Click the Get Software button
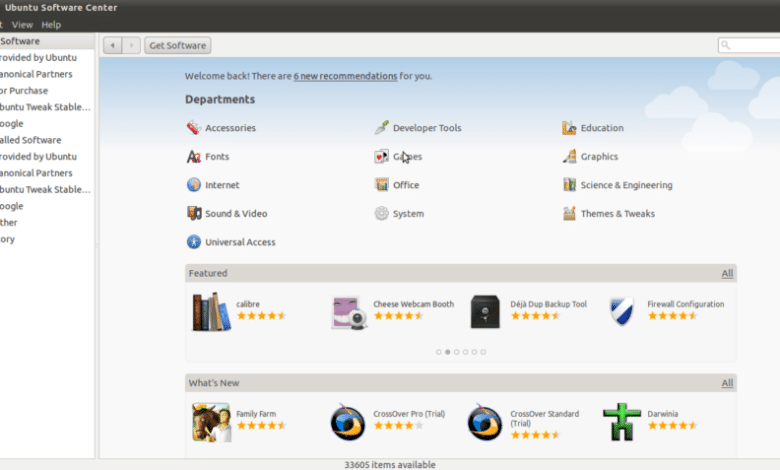Viewport: 780px width, 470px height. pyautogui.click(x=178, y=45)
